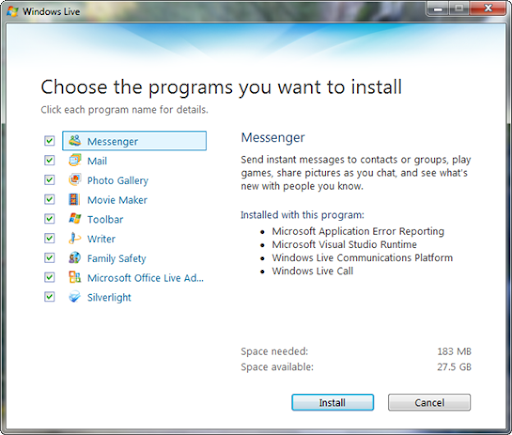The width and height of the screenshot is (512, 435).
Task: Click the Install button
Action: click(332, 402)
